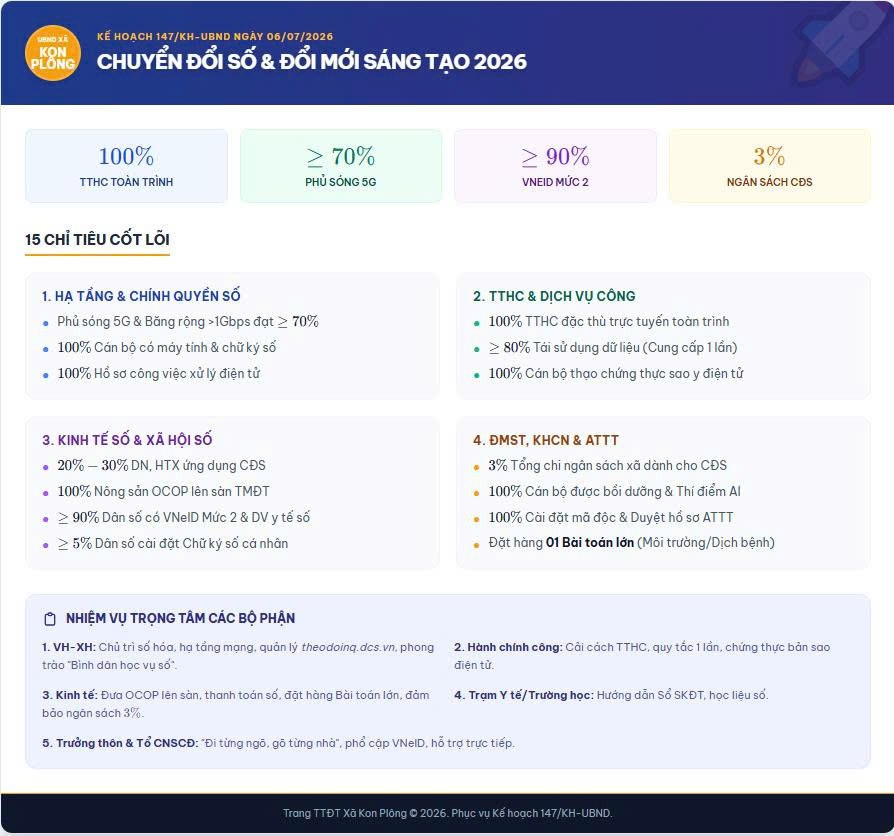Image resolution: width=894 pixels, height=836 pixels.
Task: Click the Kế hoạch 147/KH-UBND header subtitle
Action: coord(215,36)
